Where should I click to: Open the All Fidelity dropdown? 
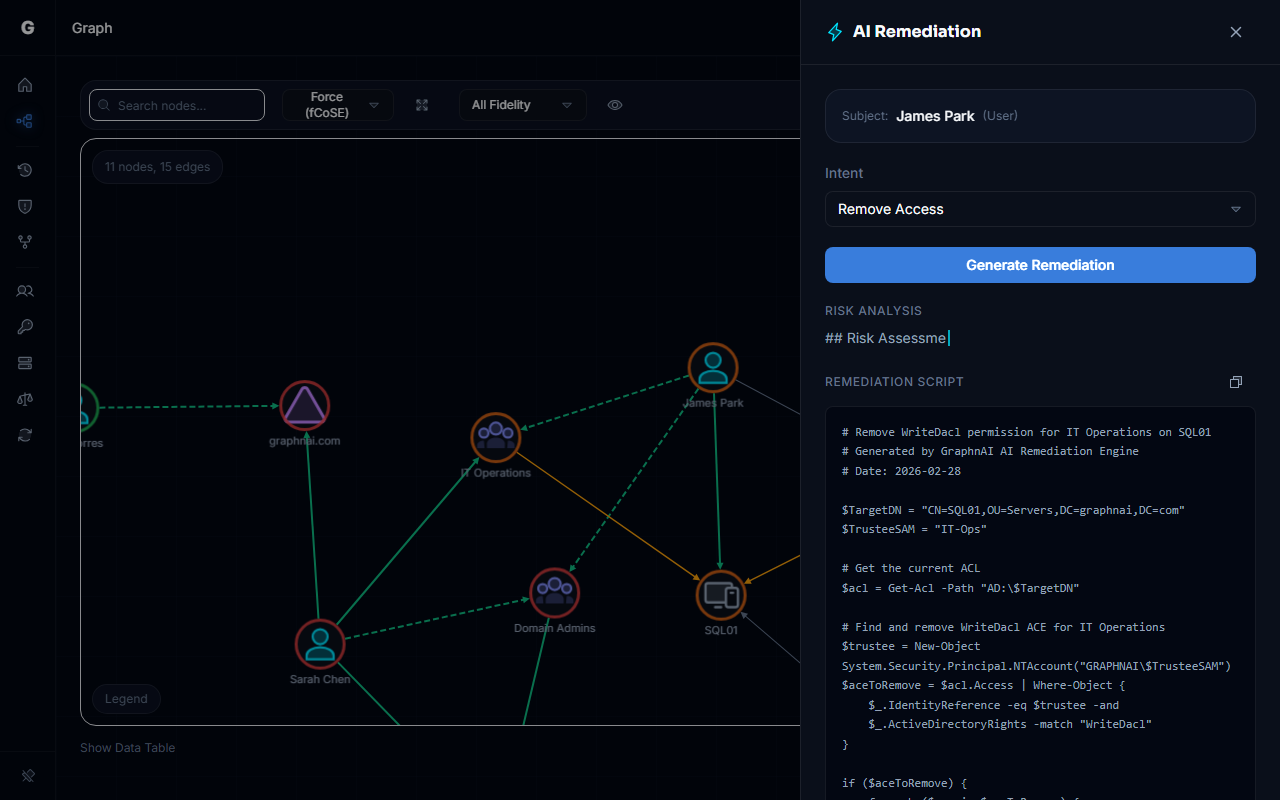[522, 104]
